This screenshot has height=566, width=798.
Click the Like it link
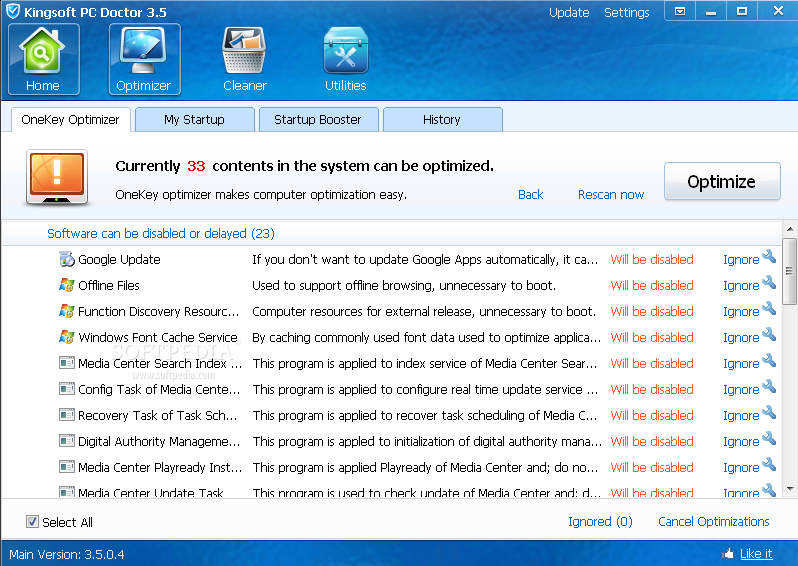point(756,554)
